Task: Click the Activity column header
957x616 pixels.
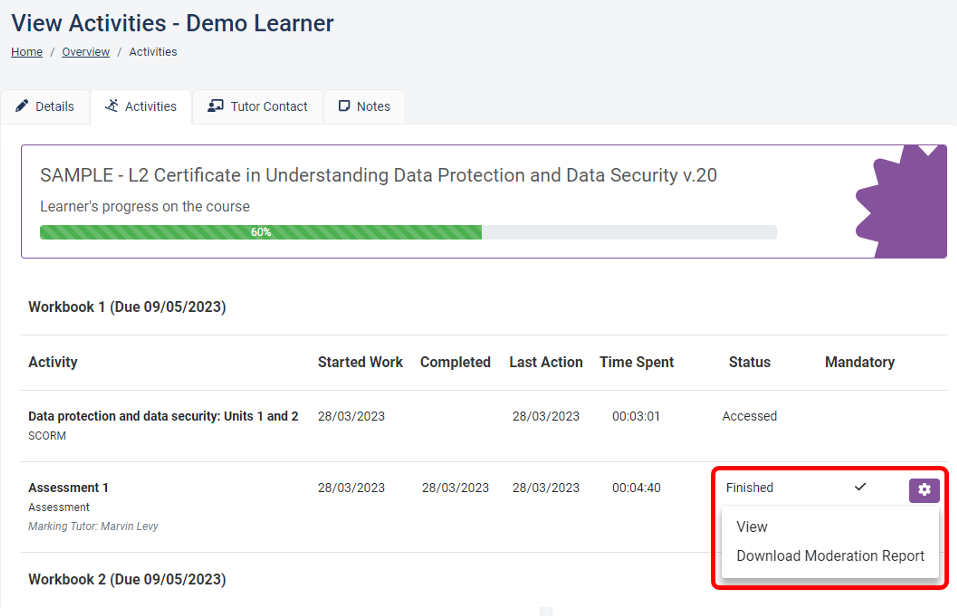Action: (x=53, y=362)
